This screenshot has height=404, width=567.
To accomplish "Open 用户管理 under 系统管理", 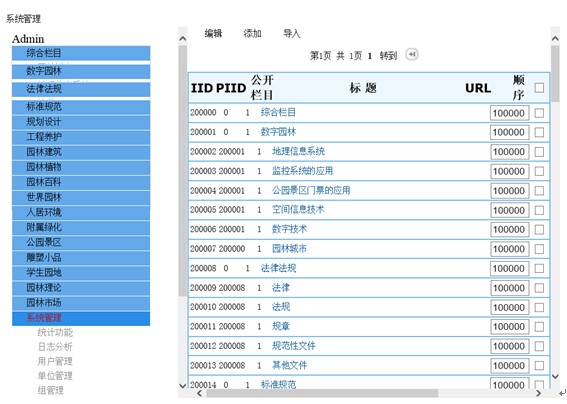I will tap(55, 361).
